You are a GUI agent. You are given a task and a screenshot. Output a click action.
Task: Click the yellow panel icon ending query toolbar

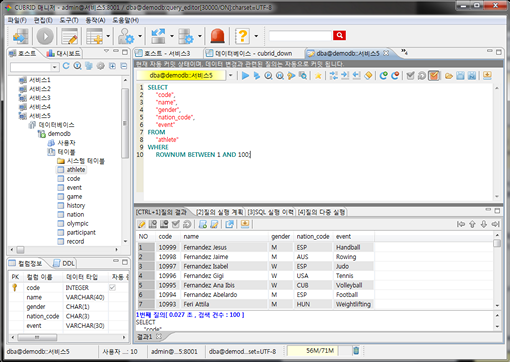pos(487,75)
